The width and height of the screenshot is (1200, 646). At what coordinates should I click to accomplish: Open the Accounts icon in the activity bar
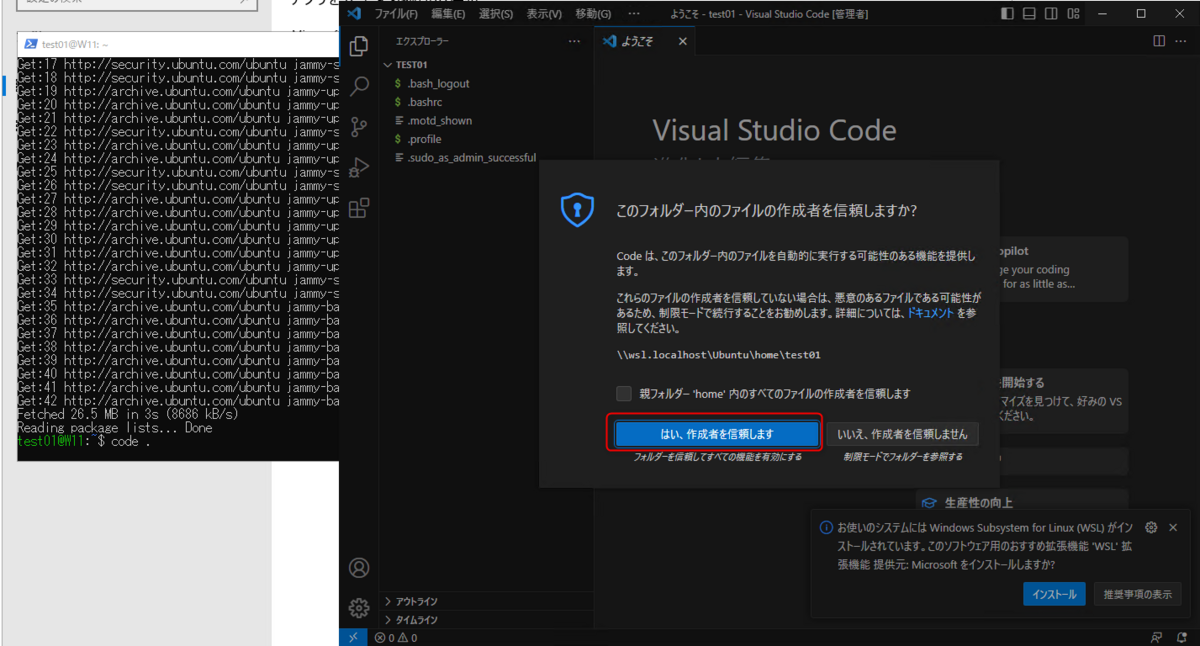[x=359, y=568]
